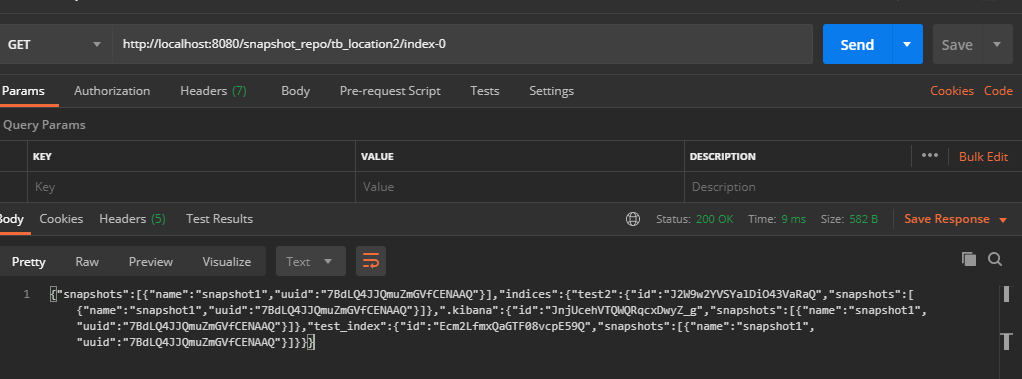Image resolution: width=1022 pixels, height=379 pixels.
Task: Open the Test Results tab
Action: 219,219
